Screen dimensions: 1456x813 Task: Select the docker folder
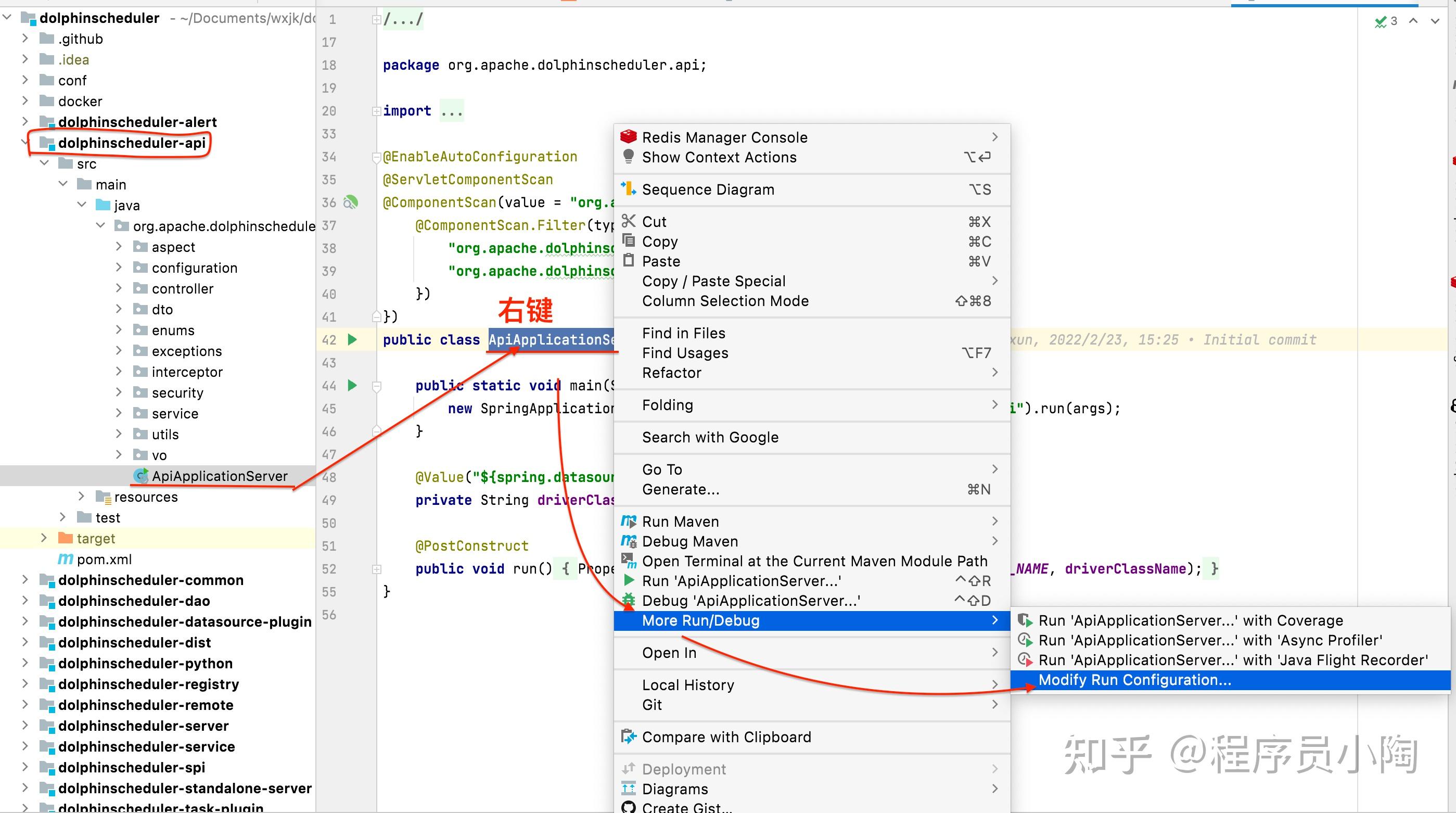click(158, 100)
